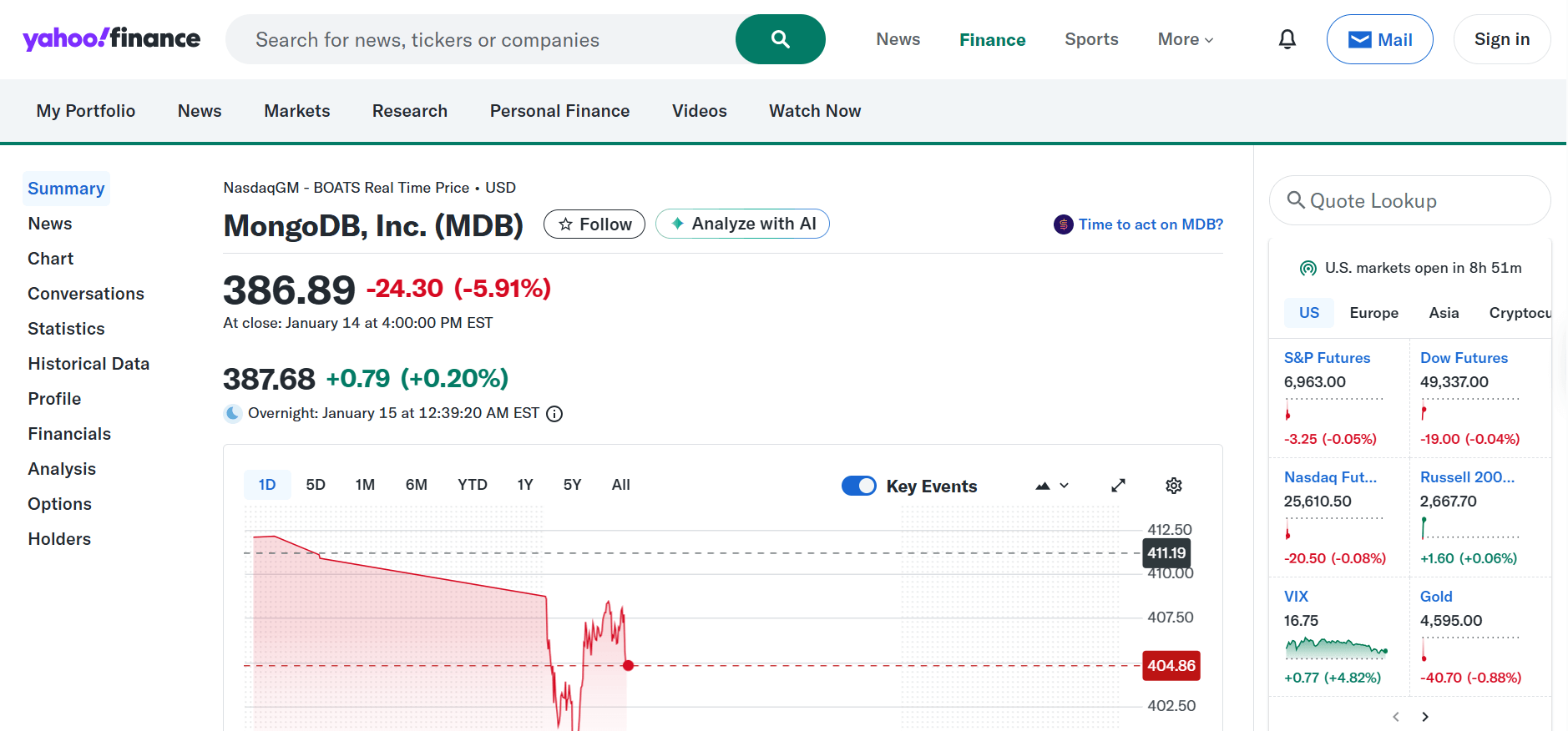Screen dimensions: 1568x731
Task: Click the red 404.86 price marker
Action: coord(1171,666)
